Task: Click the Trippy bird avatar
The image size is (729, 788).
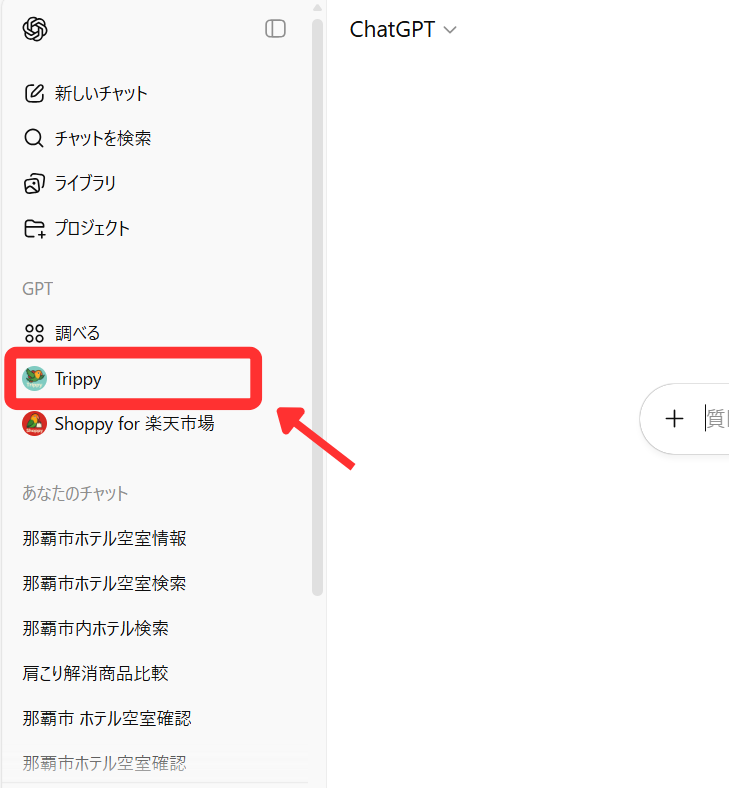Action: click(x=35, y=378)
